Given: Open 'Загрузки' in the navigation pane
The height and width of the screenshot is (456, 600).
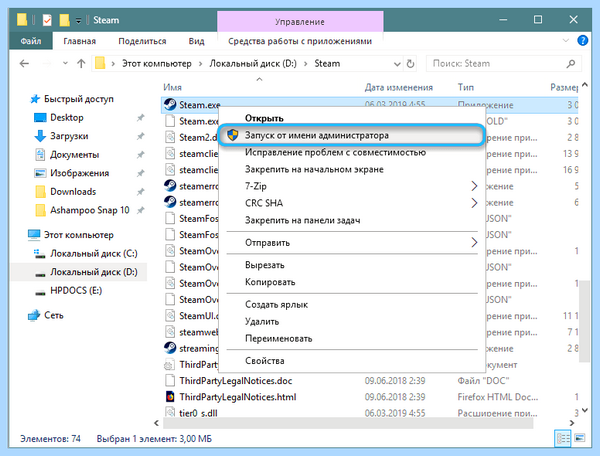Looking at the screenshot, I should click(69, 136).
